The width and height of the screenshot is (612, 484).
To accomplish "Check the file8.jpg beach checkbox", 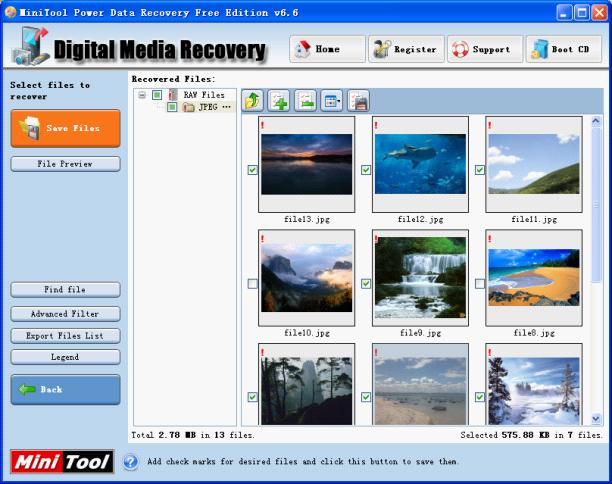I will [x=480, y=283].
